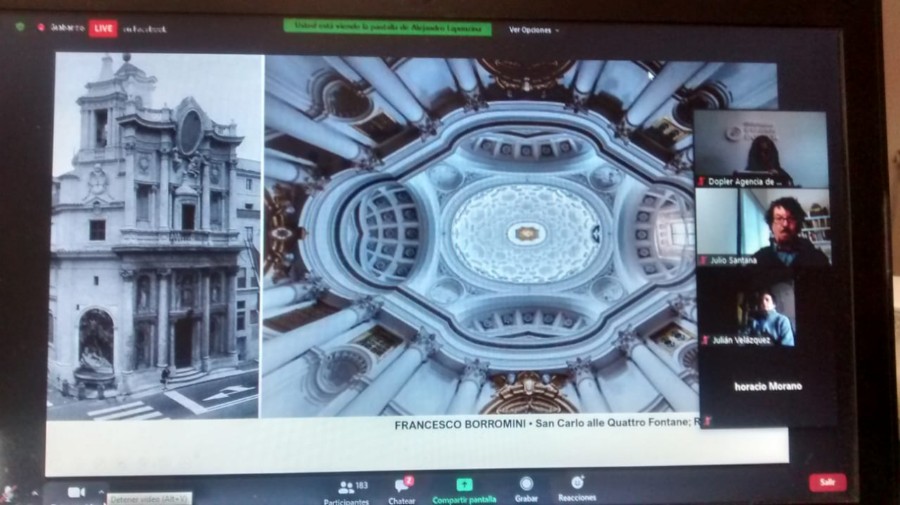Click the green screen-sharing notification banner
Image resolution: width=900 pixels, height=505 pixels.
click(x=387, y=27)
